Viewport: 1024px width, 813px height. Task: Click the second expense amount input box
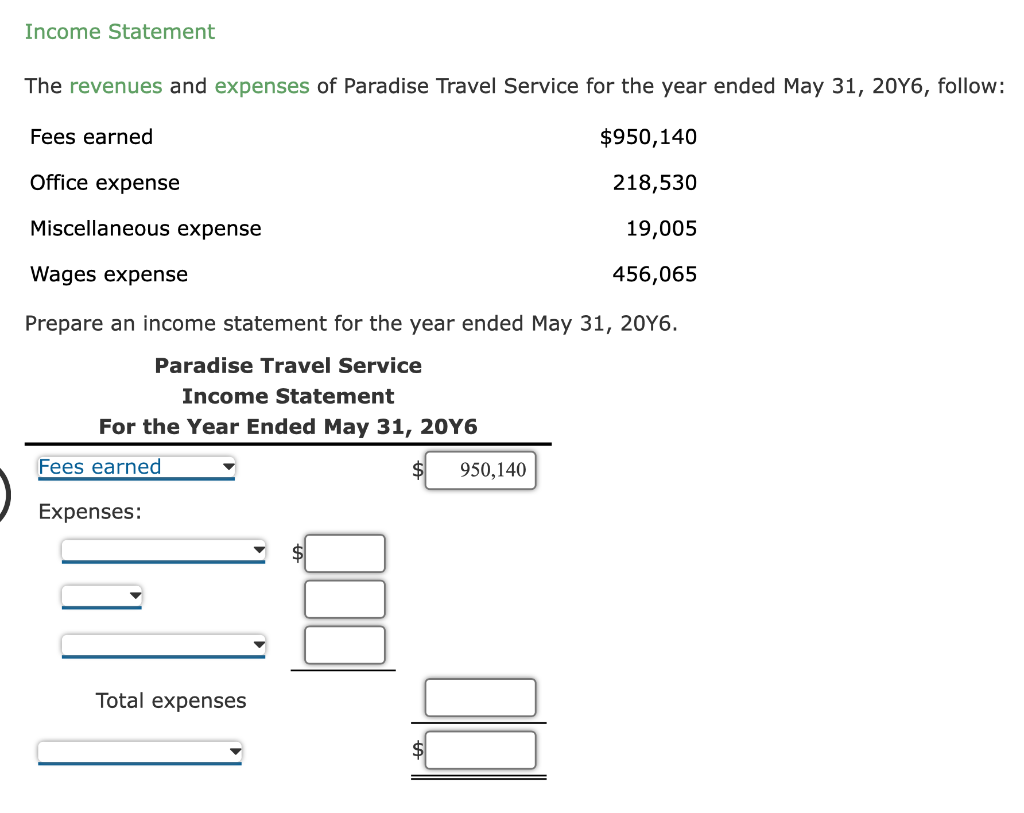click(x=344, y=599)
